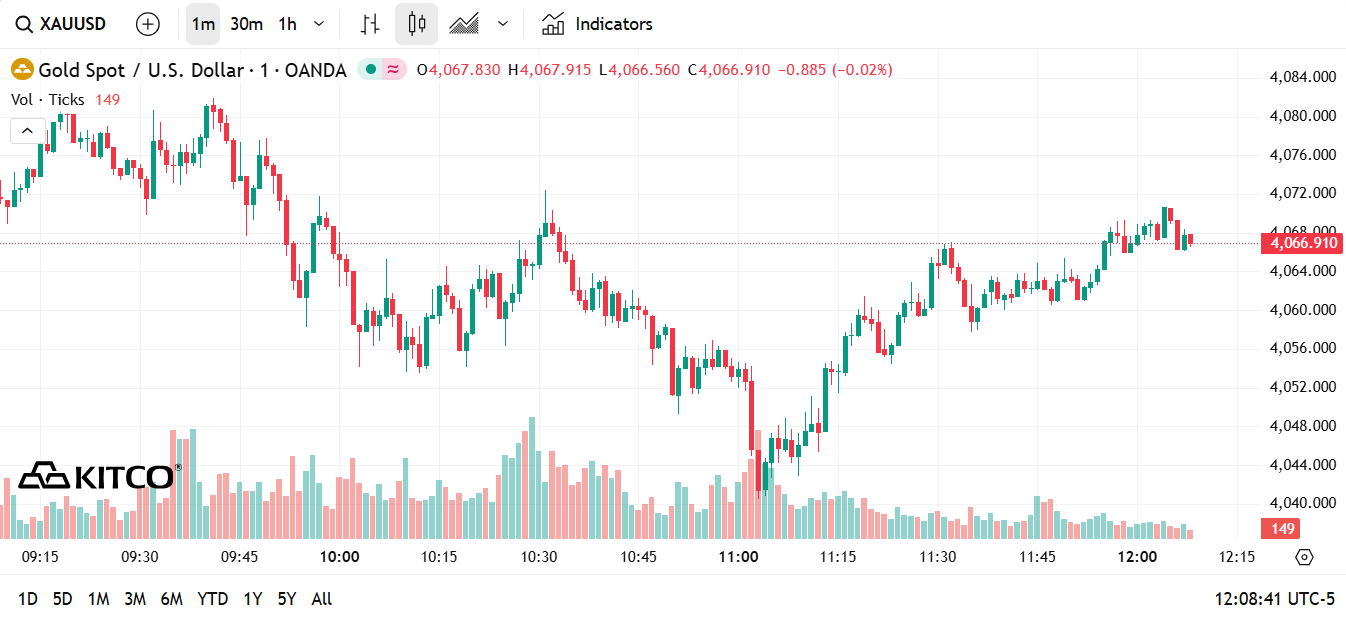Select the area chart style icon
The height and width of the screenshot is (620, 1346).
click(464, 24)
